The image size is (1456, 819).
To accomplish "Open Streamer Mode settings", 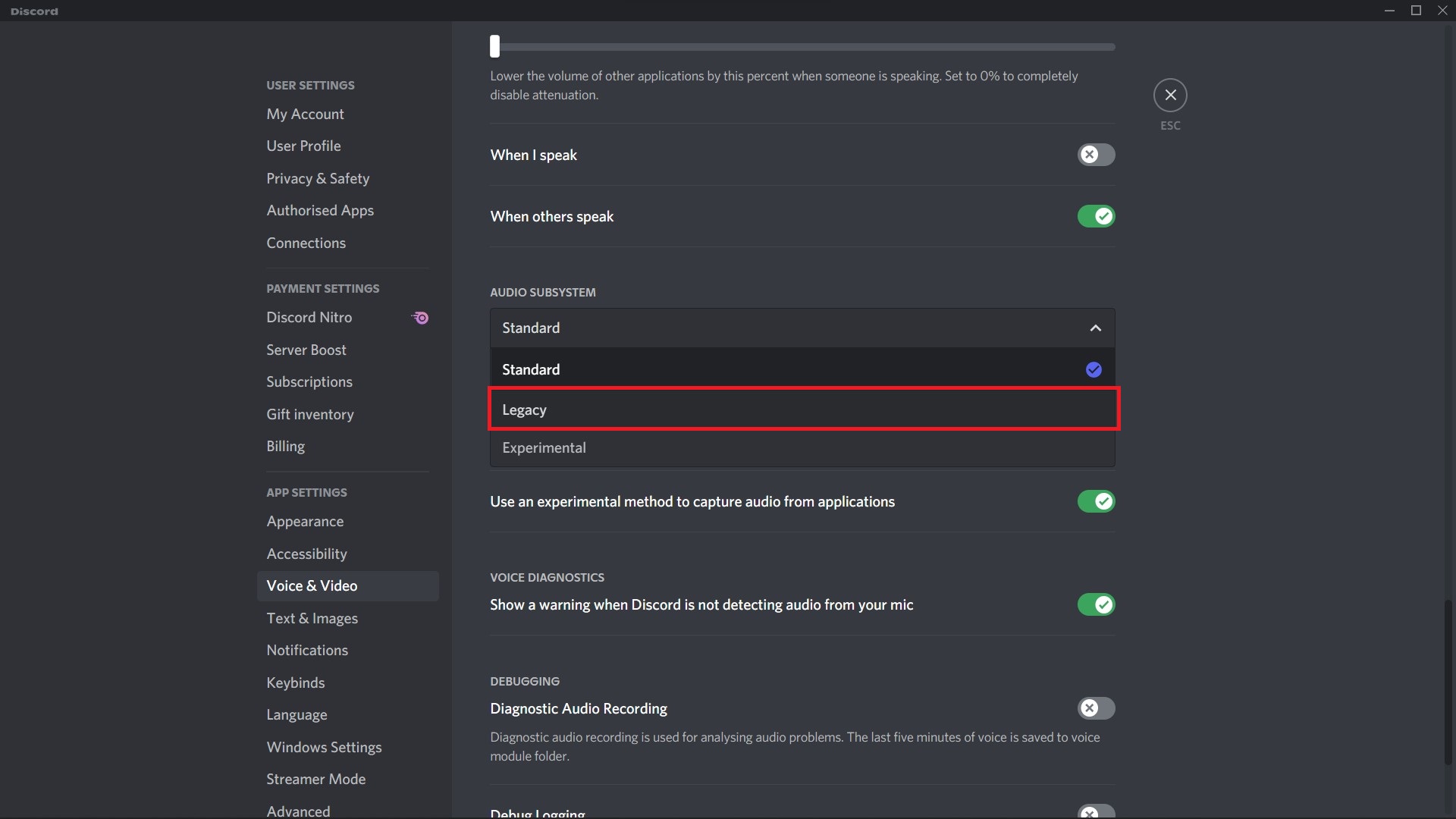I will click(x=315, y=780).
